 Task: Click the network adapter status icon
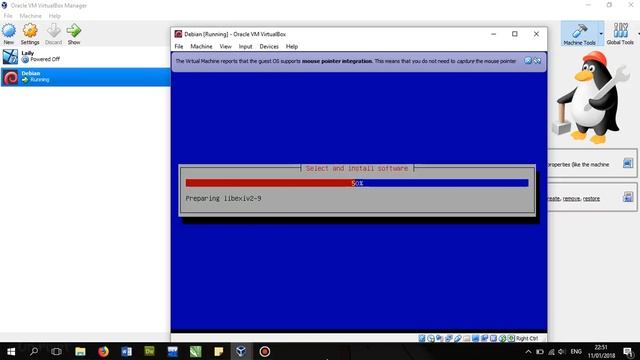click(449, 338)
